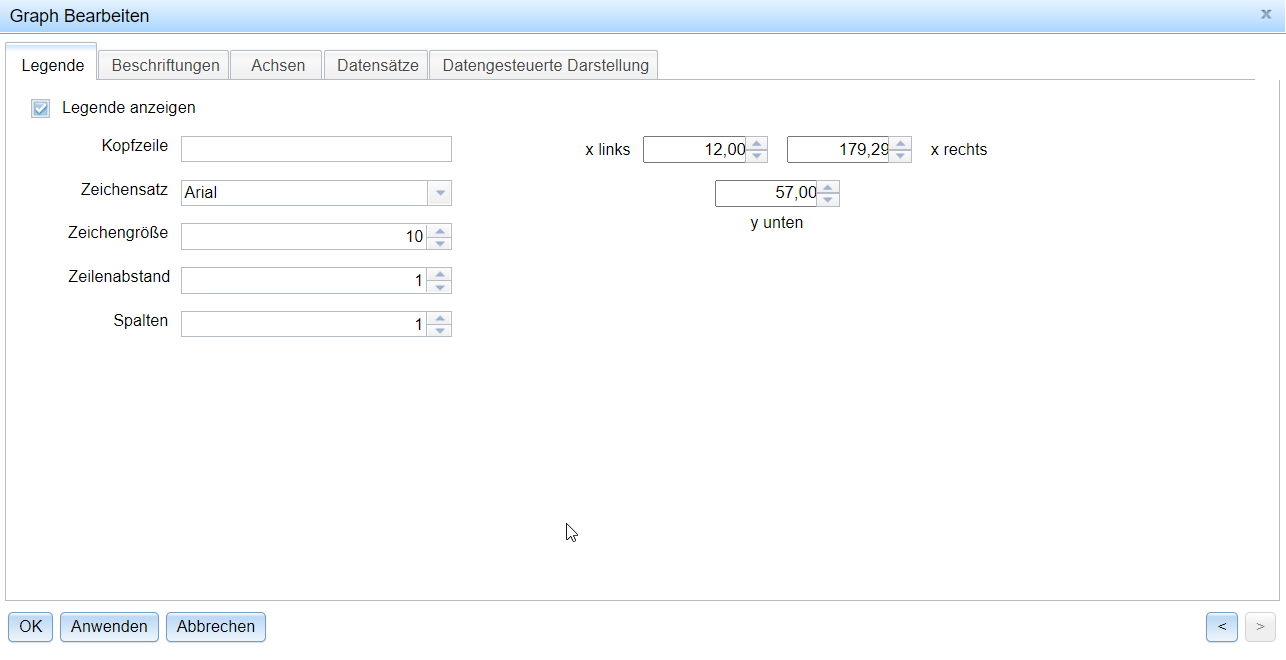The image size is (1286, 660).
Task: Click the previous arrow button
Action: (x=1222, y=627)
